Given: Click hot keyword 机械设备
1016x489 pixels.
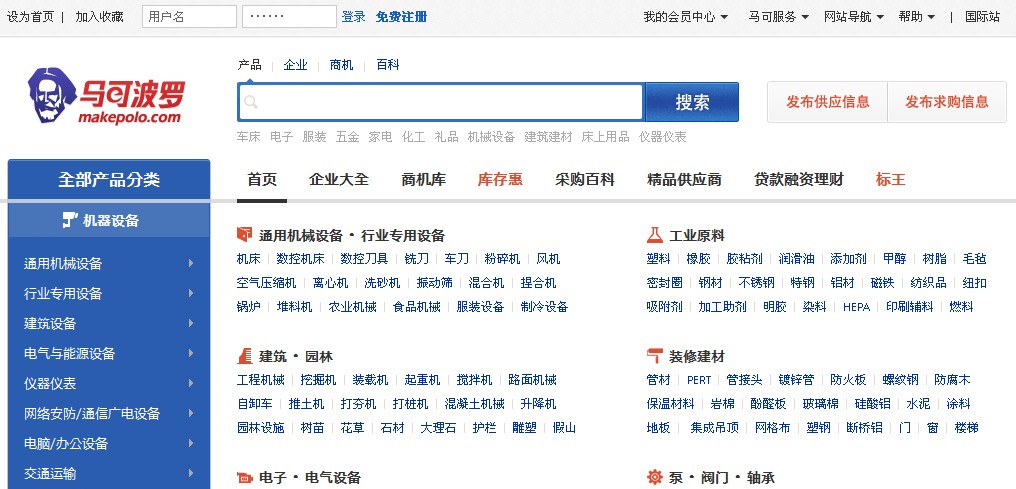Looking at the screenshot, I should pyautogui.click(x=491, y=137).
